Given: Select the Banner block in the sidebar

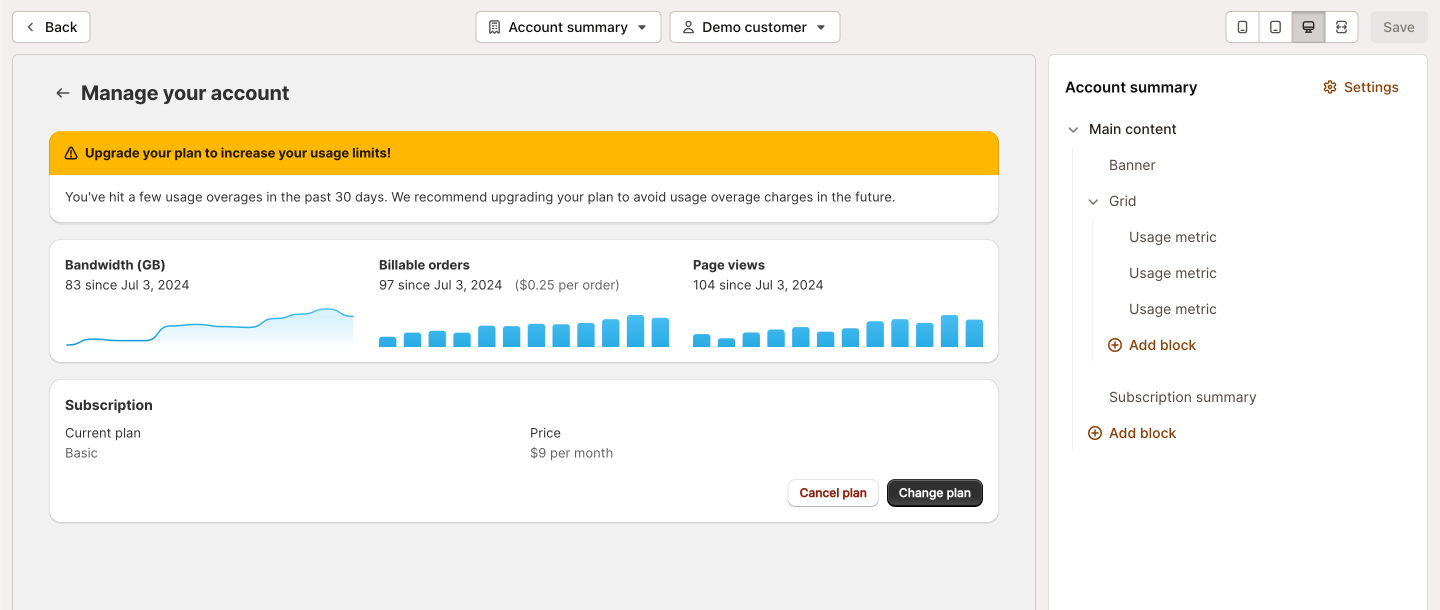Looking at the screenshot, I should click(x=1132, y=165).
